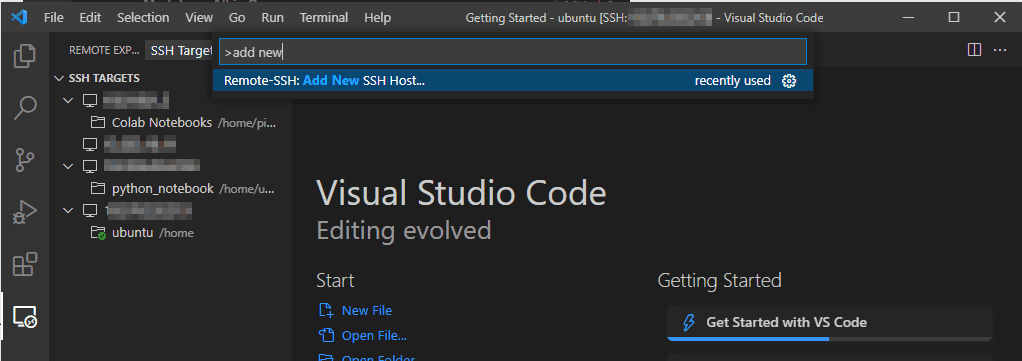Image resolution: width=1022 pixels, height=361 pixels.
Task: Select Remote-SSH: Add New SSH Host command
Action: tap(513, 81)
